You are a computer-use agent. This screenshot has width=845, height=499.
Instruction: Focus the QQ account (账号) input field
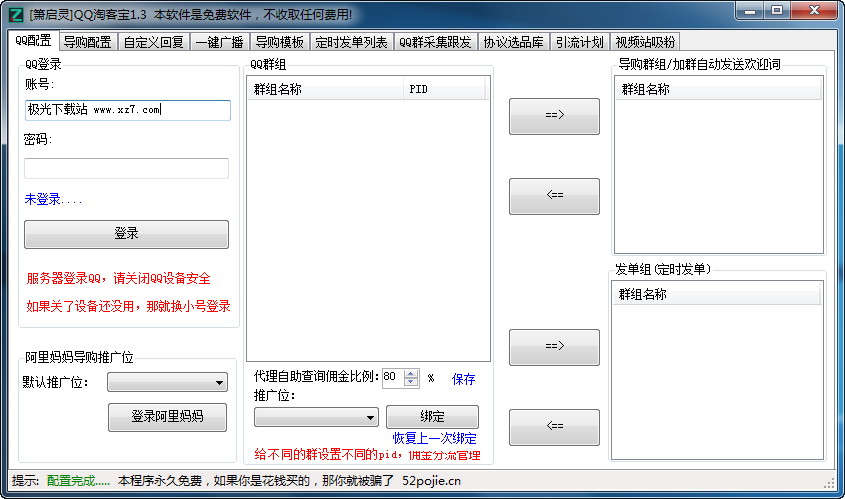click(128, 110)
